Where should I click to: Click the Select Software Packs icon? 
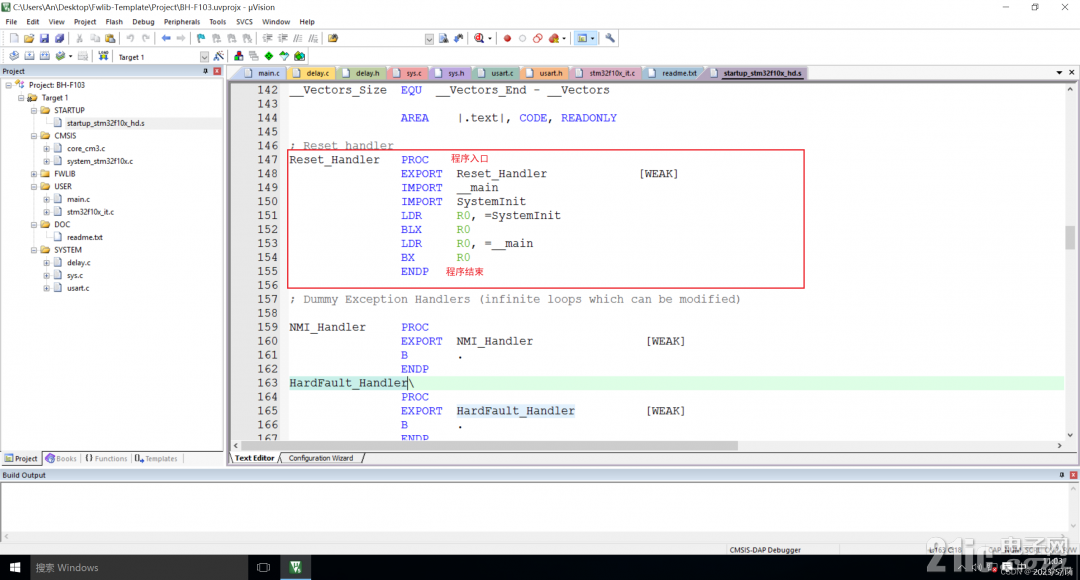point(284,56)
